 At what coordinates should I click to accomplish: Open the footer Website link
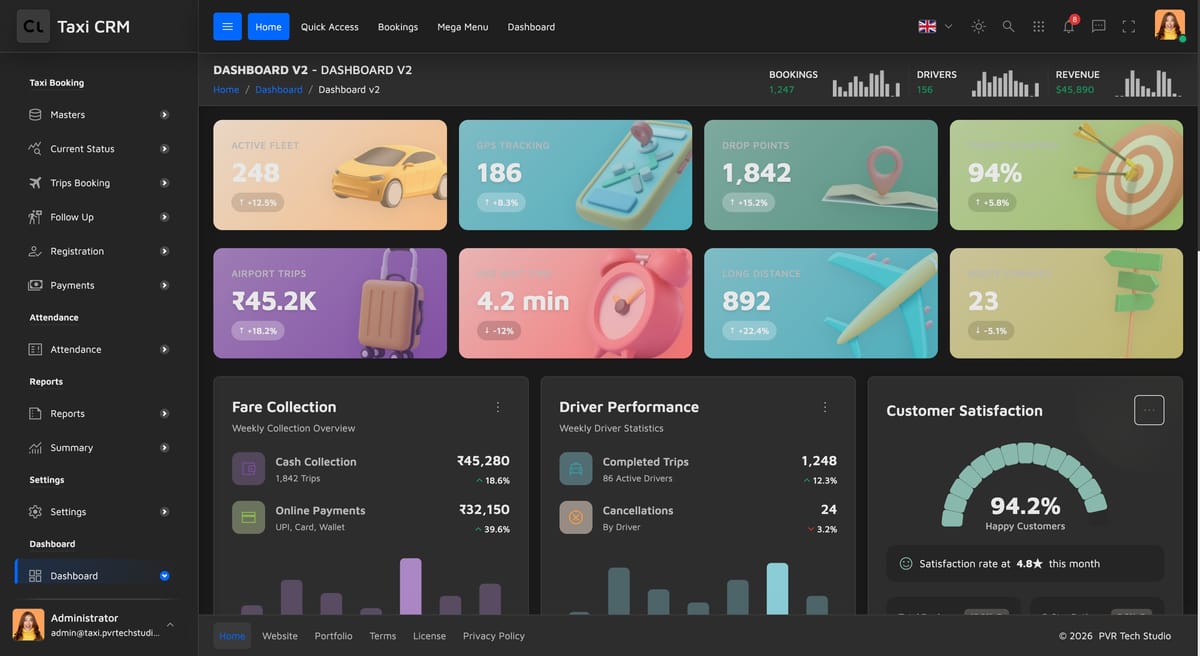(280, 636)
